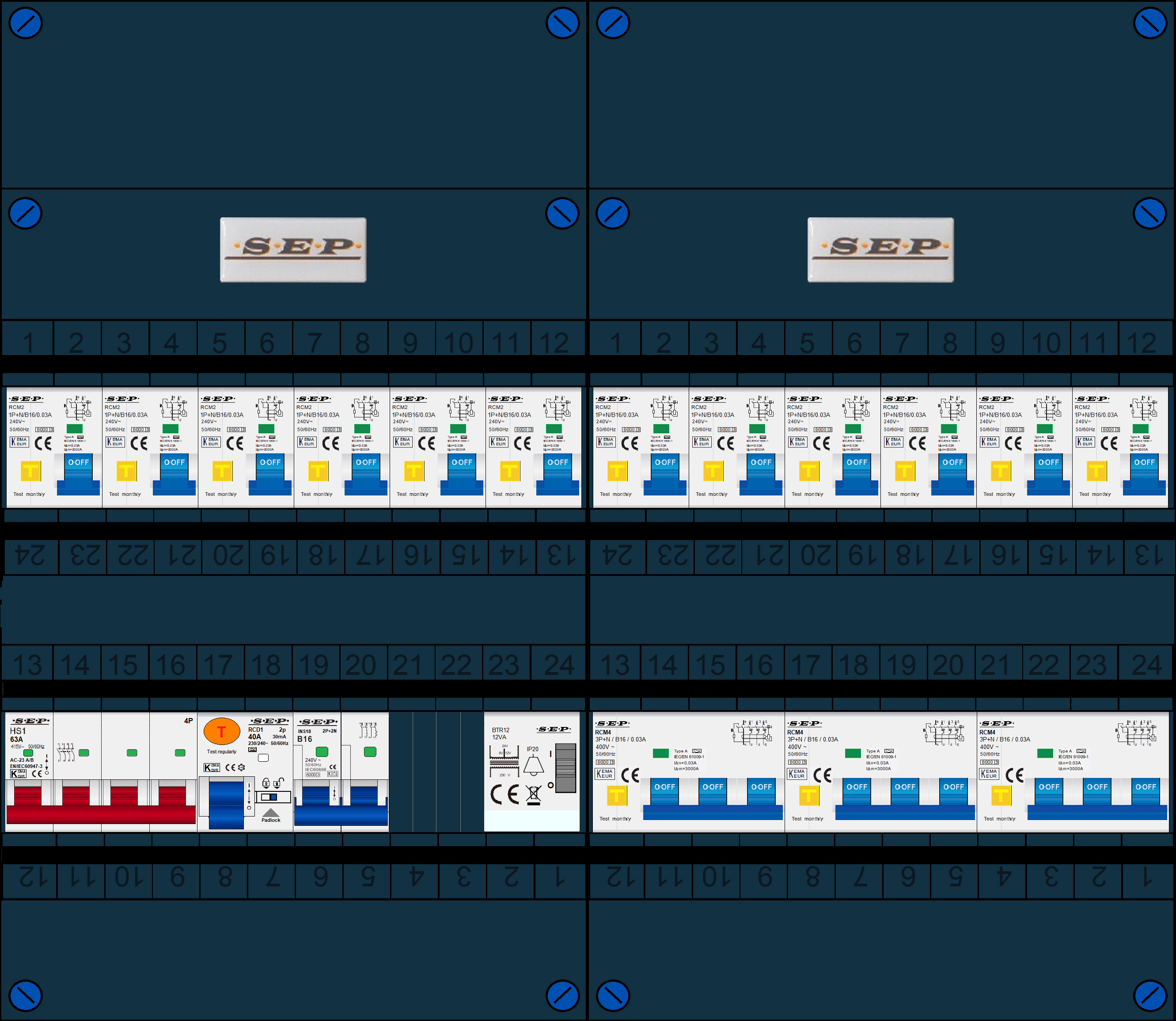Click the green indicator on INS18 B16
Viewport: 1176px width, 1021px height.
[x=322, y=752]
